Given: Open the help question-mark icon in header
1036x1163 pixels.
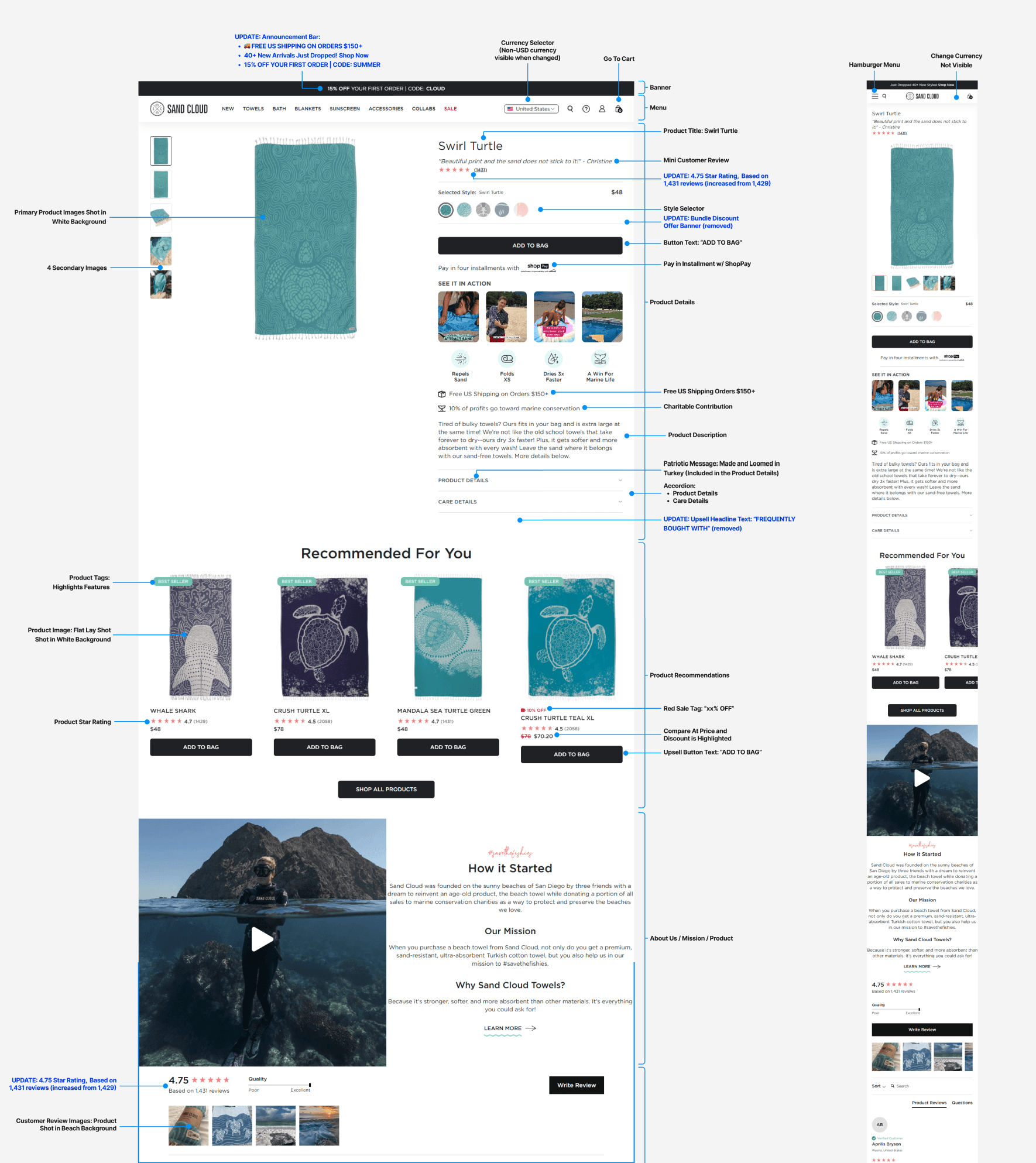Looking at the screenshot, I should [586, 109].
